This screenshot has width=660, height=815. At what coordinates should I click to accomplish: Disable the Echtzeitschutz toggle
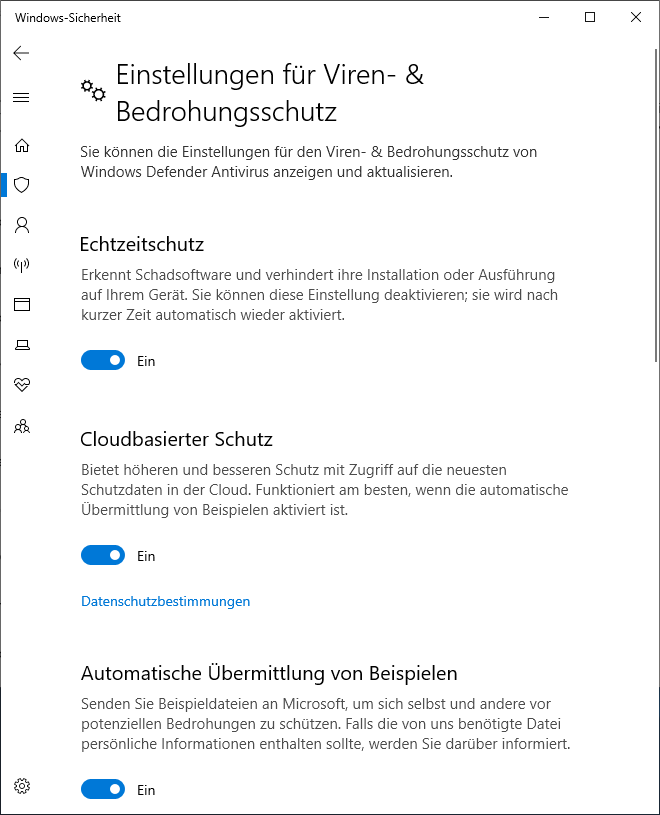pyautogui.click(x=103, y=360)
